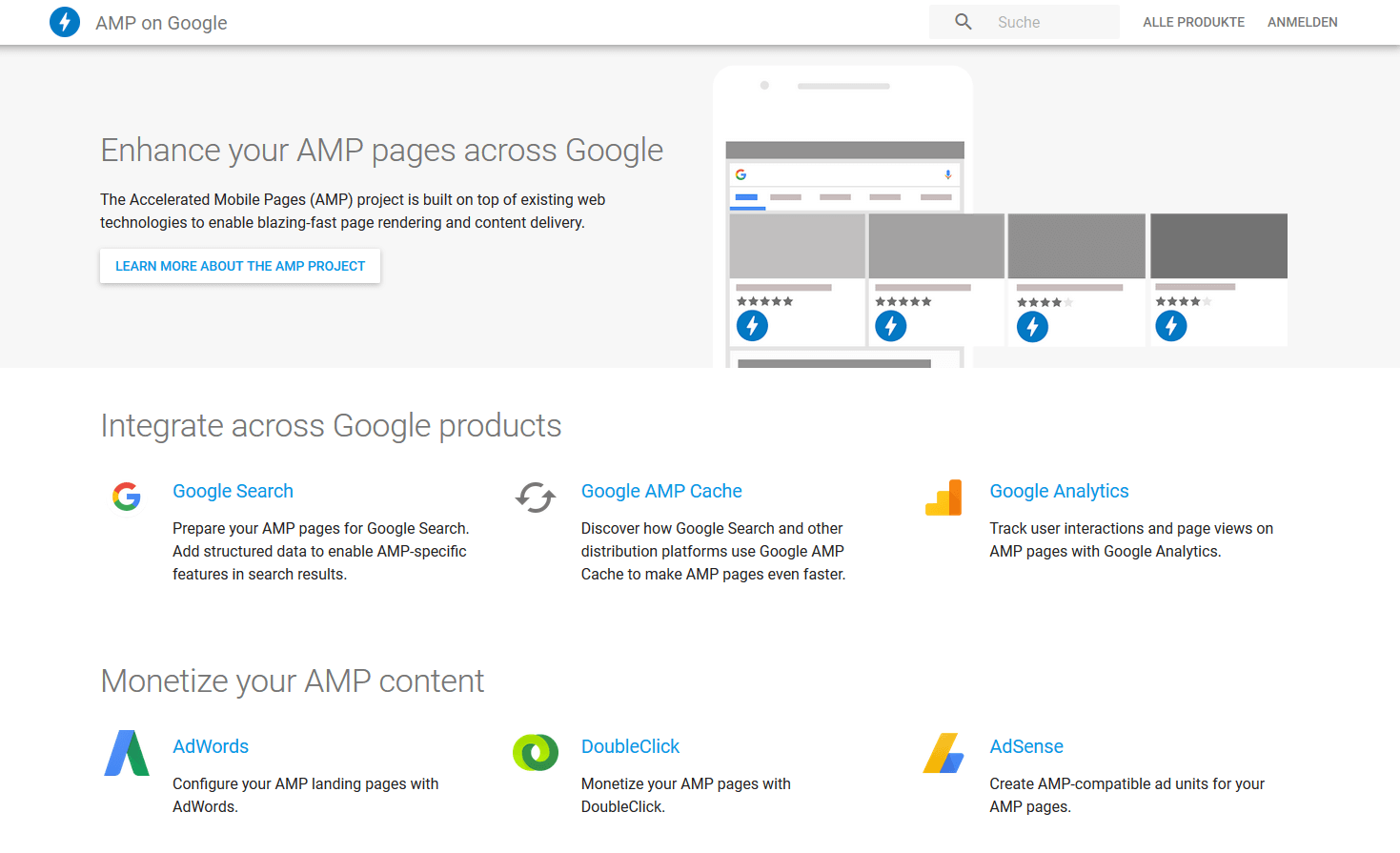Click the 'Track user interactions' description
1400x853 pixels.
[1131, 539]
